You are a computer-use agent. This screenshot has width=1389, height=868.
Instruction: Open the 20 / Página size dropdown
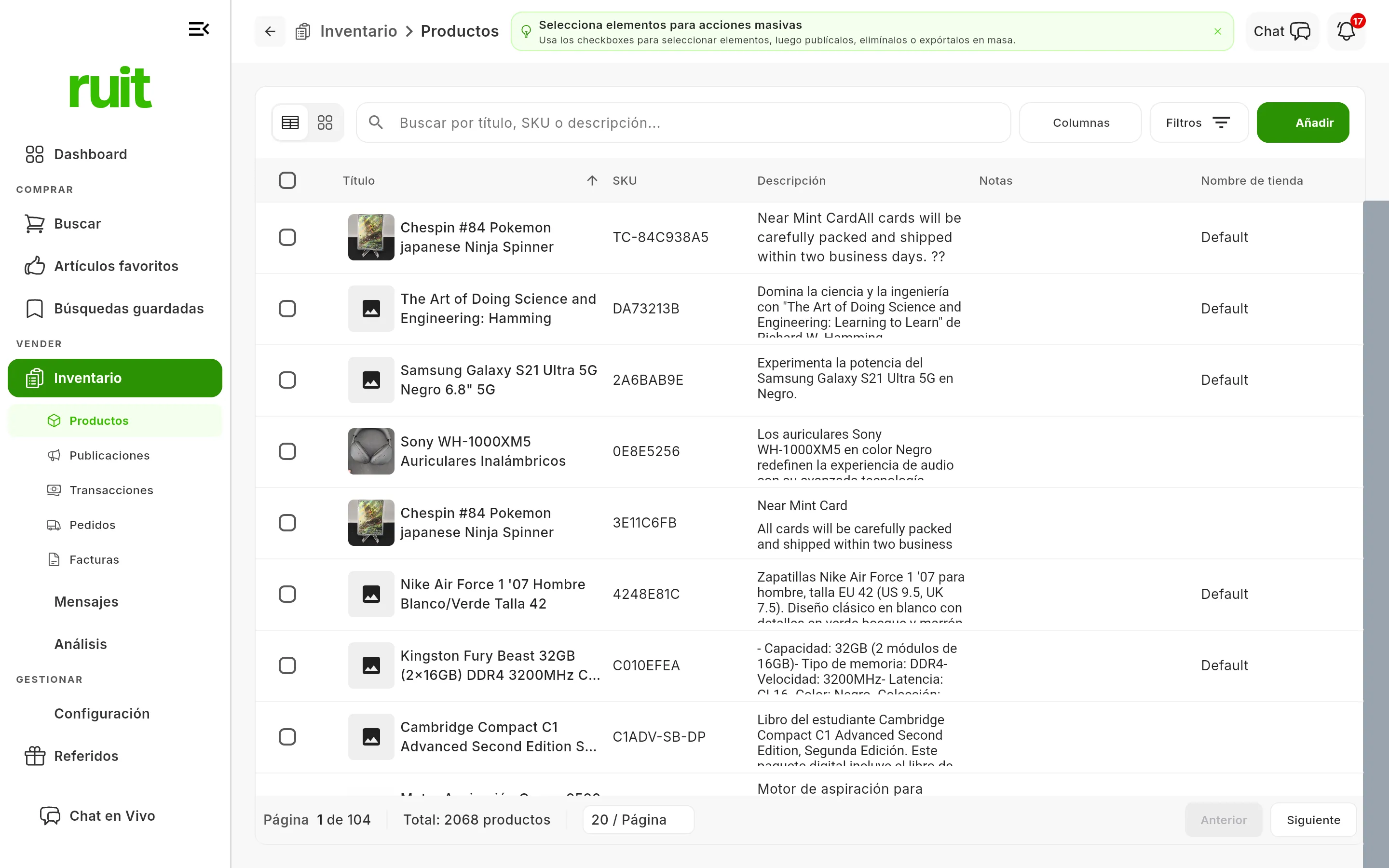pyautogui.click(x=638, y=820)
